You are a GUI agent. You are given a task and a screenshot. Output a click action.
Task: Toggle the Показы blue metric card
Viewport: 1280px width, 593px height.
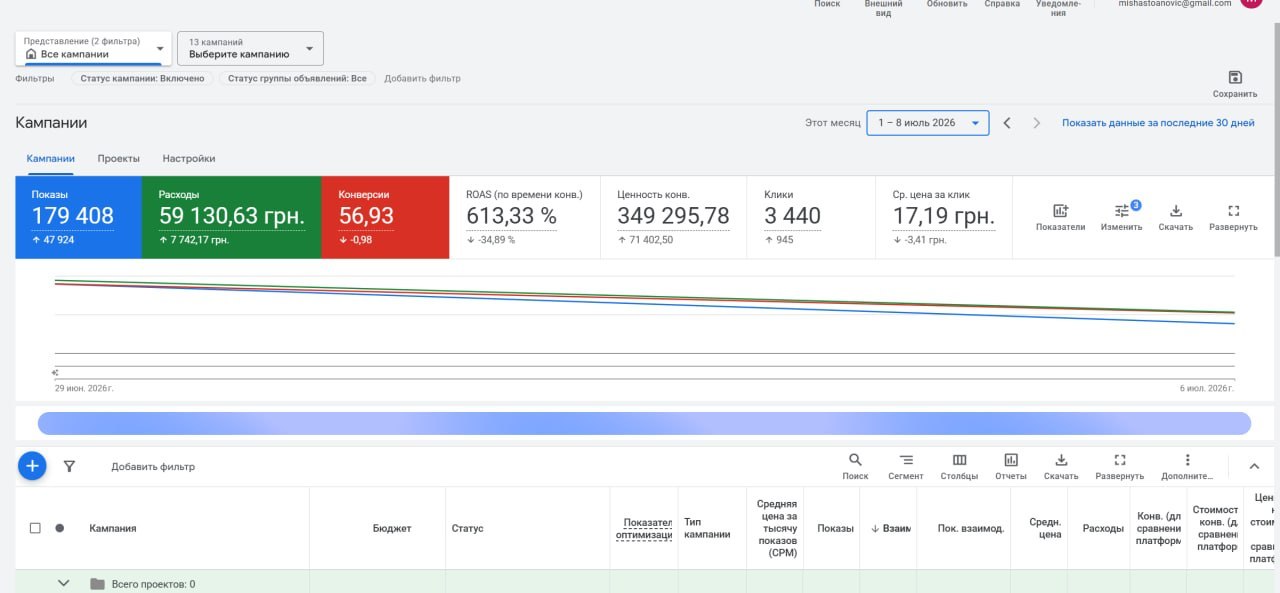tap(78, 217)
